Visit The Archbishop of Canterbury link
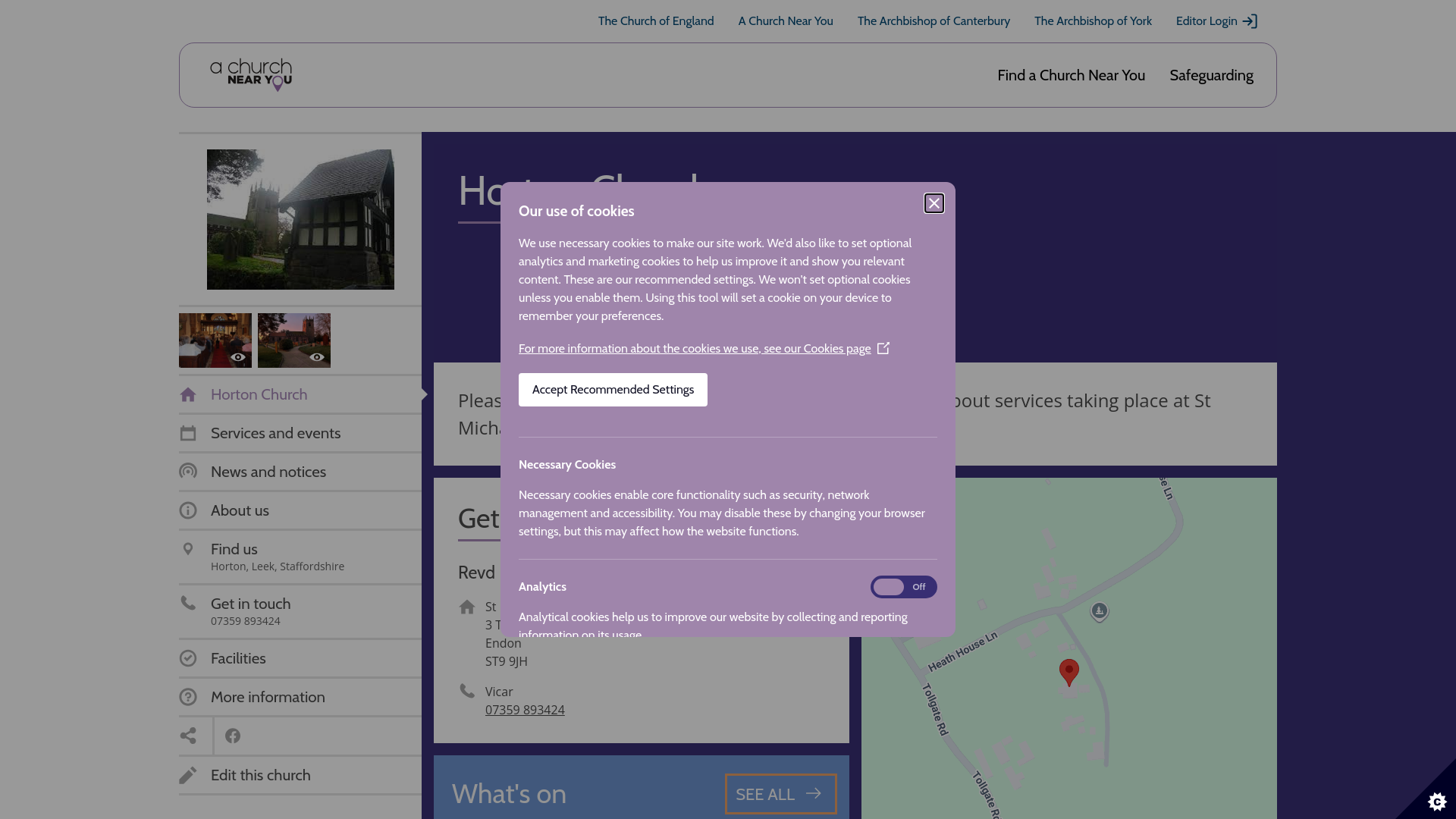The height and width of the screenshot is (819, 1456). [934, 21]
